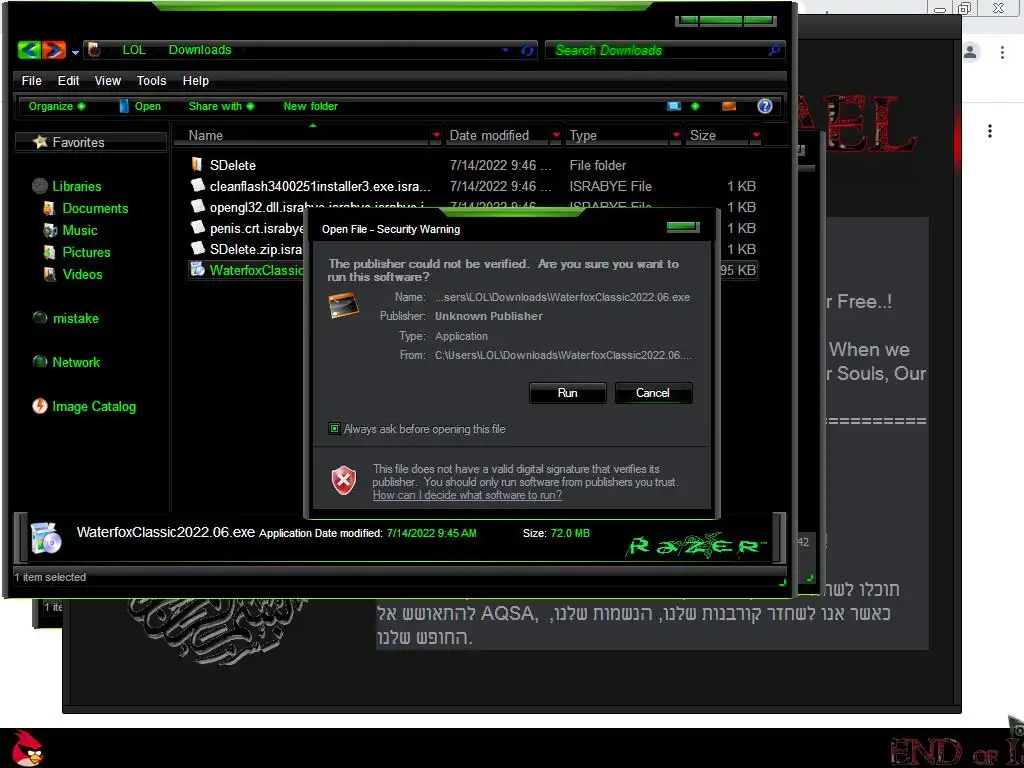Click the Open toolbar button
The width and height of the screenshot is (1024, 768).
point(140,106)
